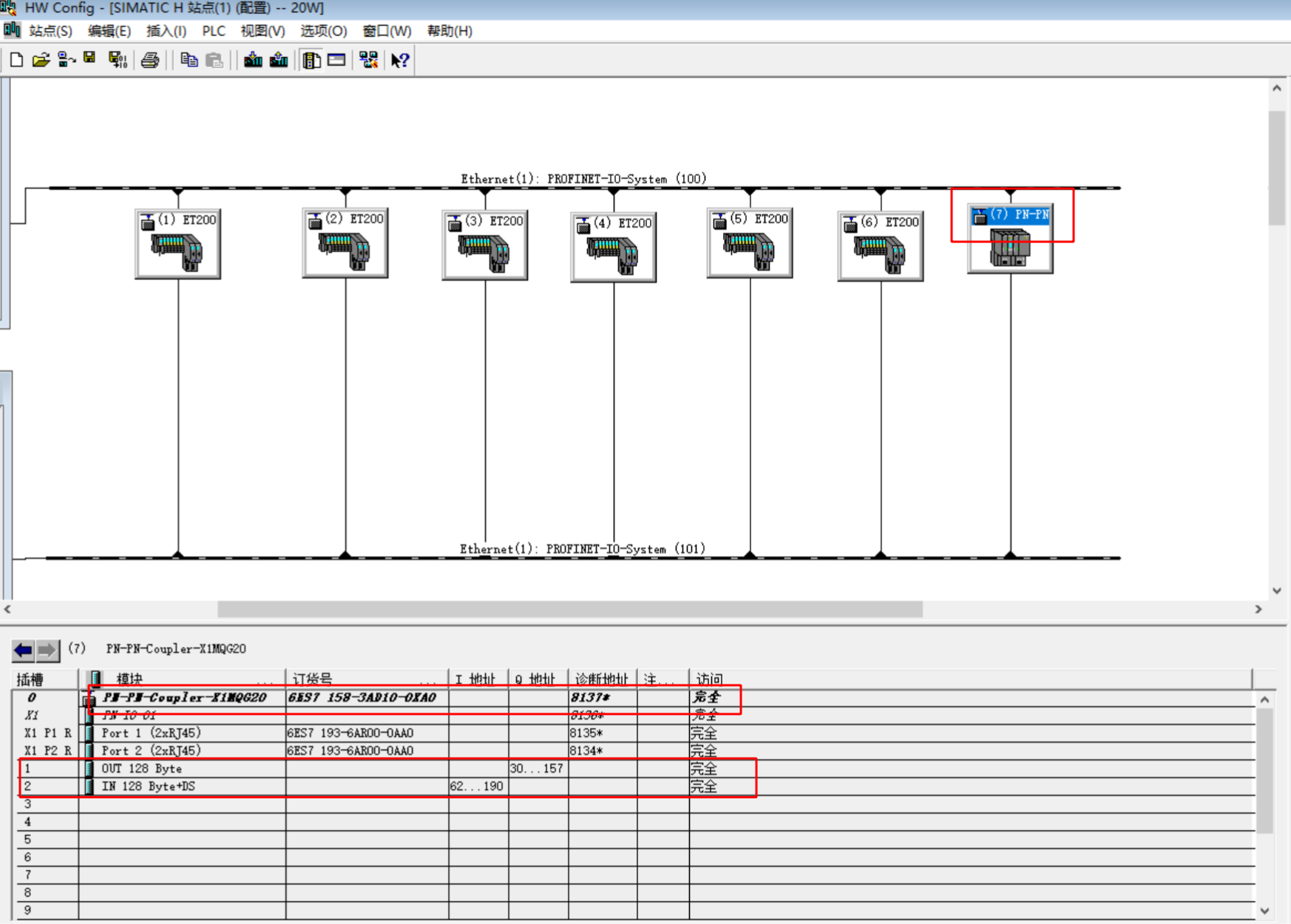
Task: Select the (7) PN-PN coupler device
Action: pos(1010,240)
